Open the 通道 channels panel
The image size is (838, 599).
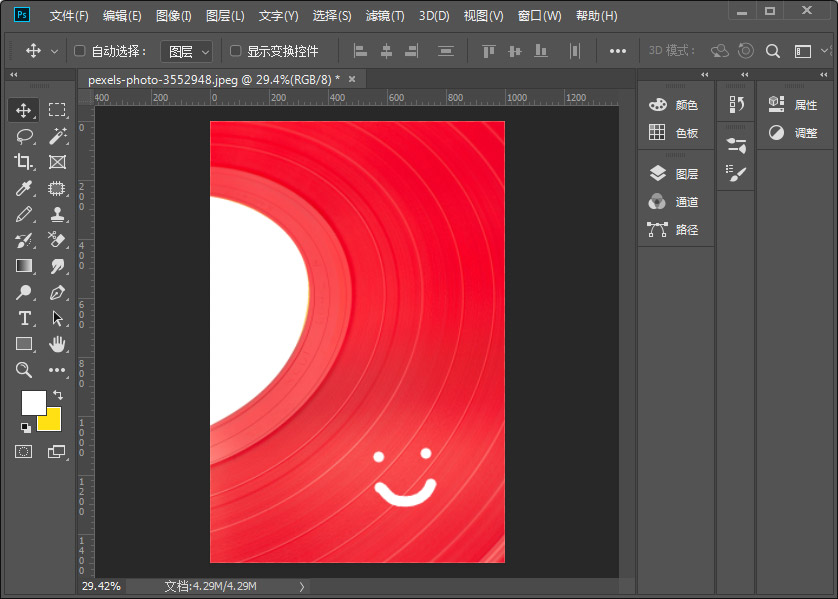tap(674, 201)
